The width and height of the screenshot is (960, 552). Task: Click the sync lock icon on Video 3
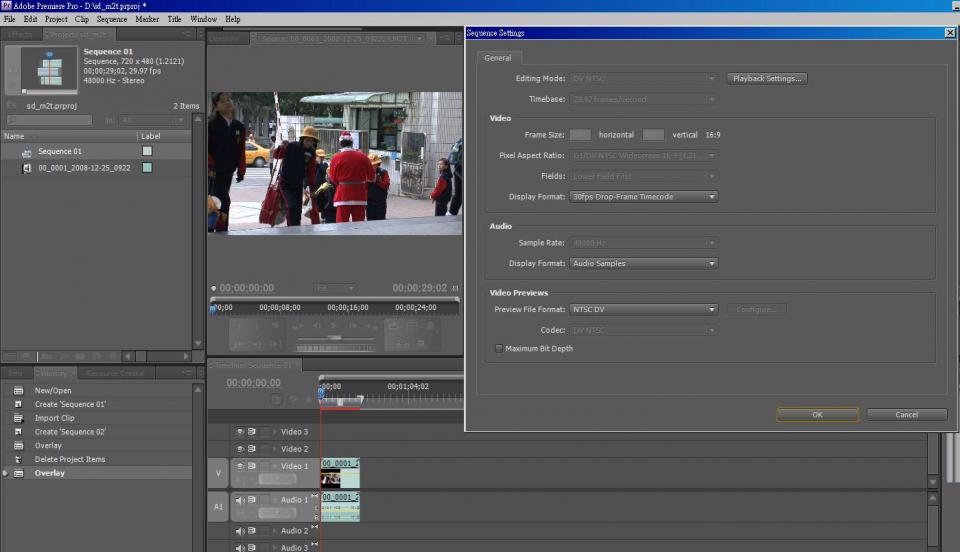click(252, 432)
